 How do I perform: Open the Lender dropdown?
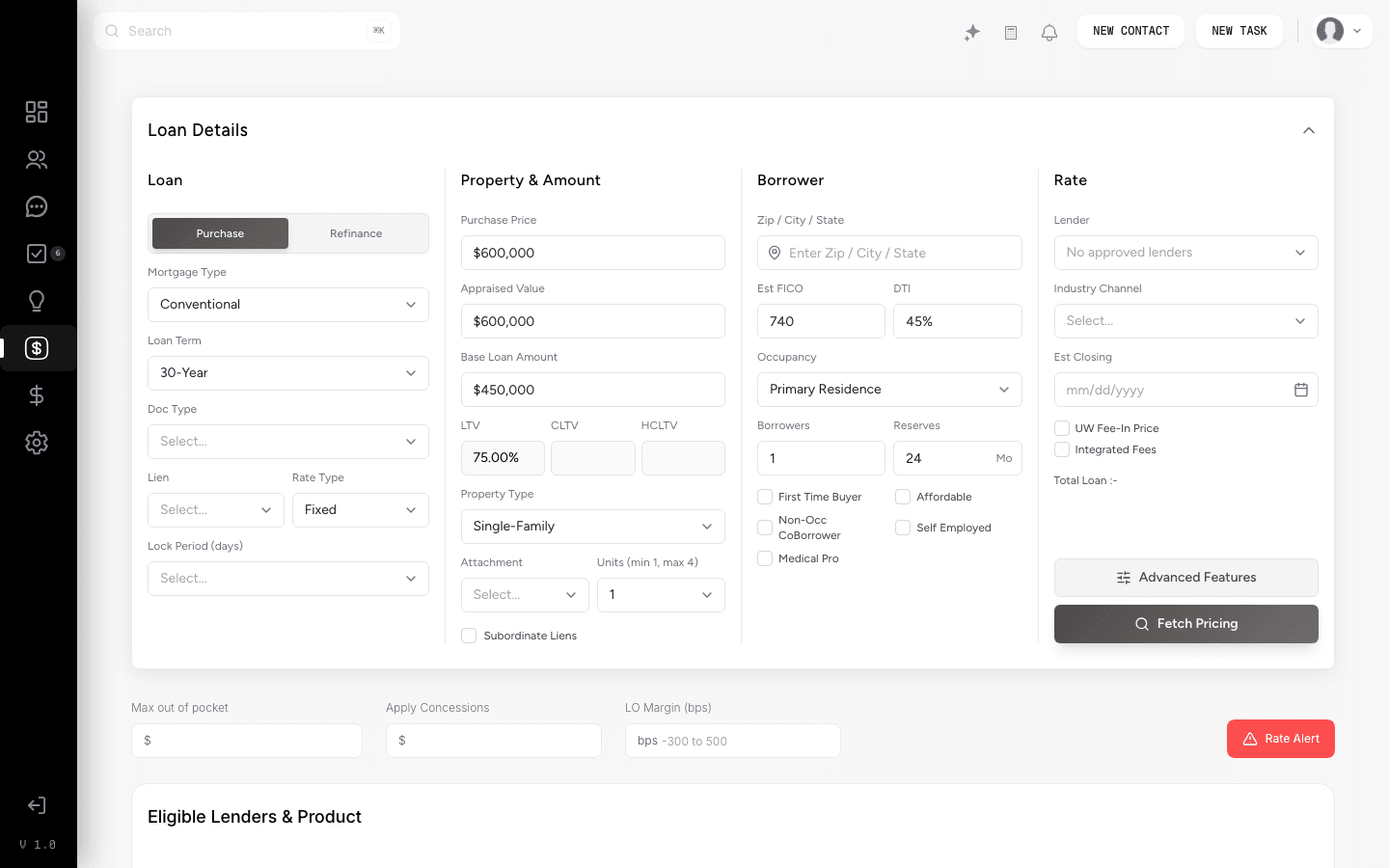(1185, 253)
